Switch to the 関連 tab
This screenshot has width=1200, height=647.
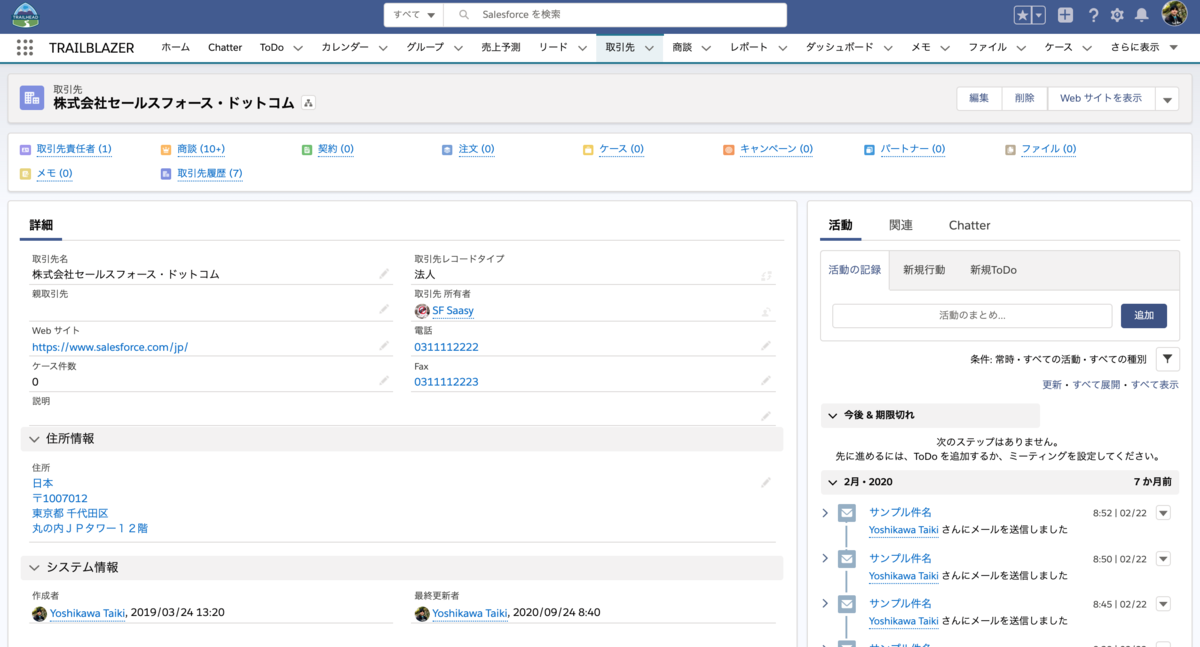click(899, 224)
